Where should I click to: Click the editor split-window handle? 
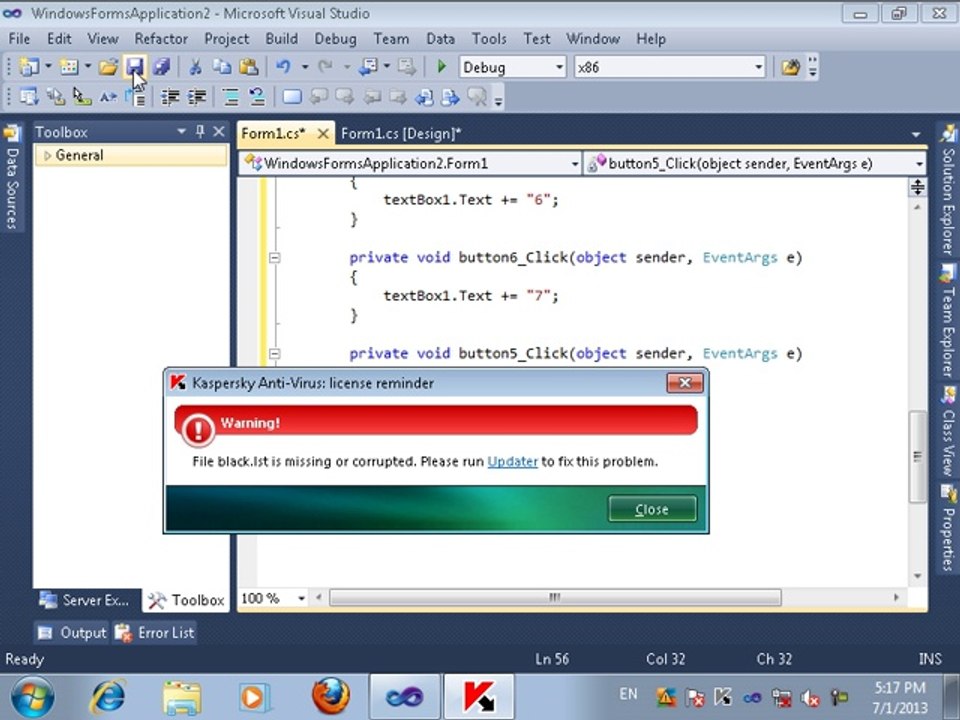917,187
